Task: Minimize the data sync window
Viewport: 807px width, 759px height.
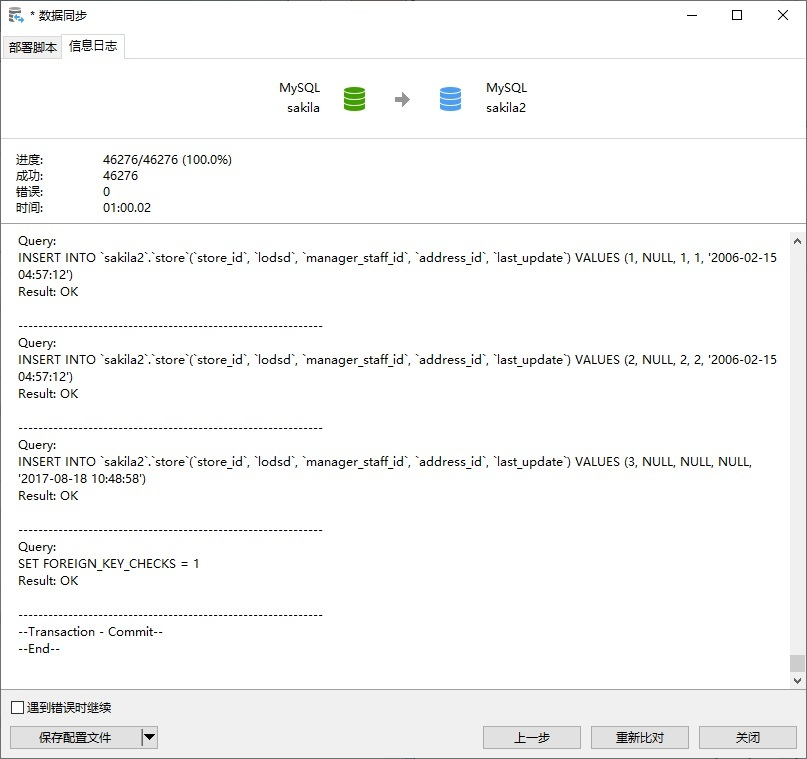Action: pos(692,15)
